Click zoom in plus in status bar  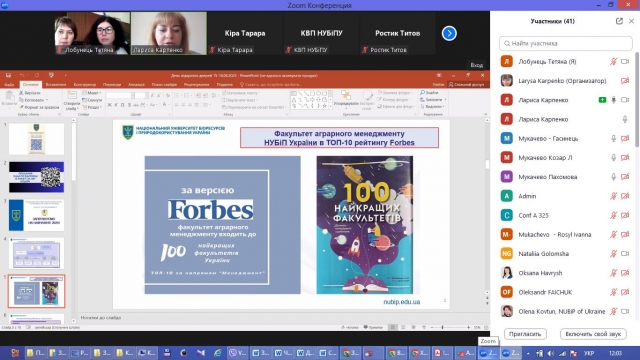point(468,327)
